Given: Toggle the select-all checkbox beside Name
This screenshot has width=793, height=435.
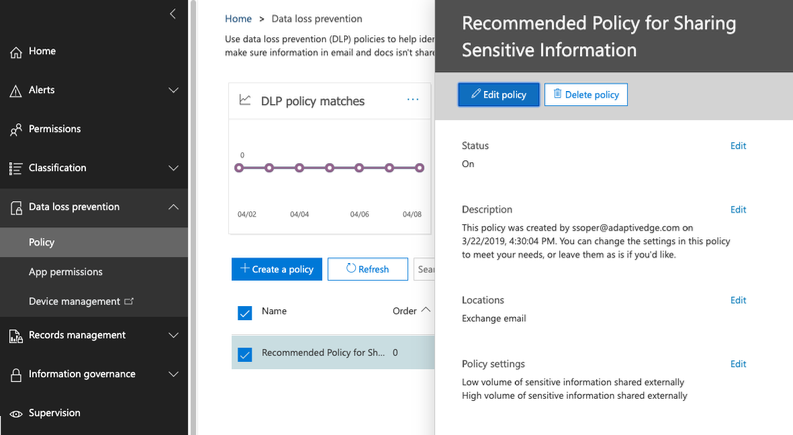Looking at the screenshot, I should pyautogui.click(x=245, y=313).
